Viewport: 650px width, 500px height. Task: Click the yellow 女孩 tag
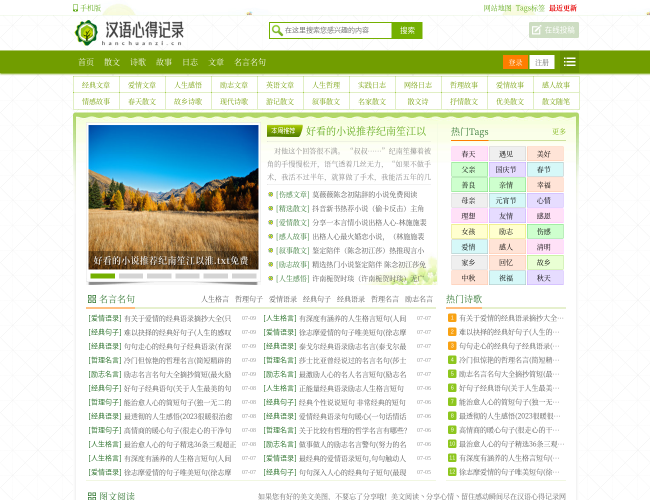[x=469, y=231]
